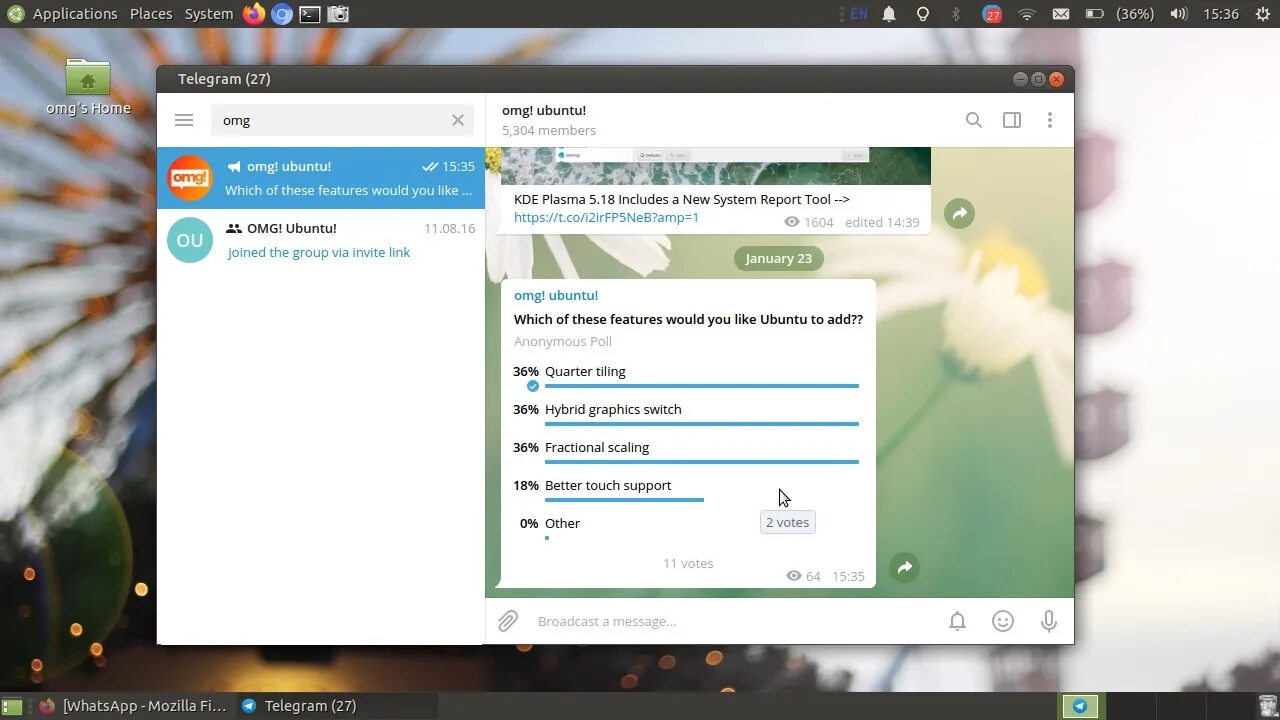1280x720 pixels.
Task: Click the 15:36 clock
Action: (x=1221, y=14)
